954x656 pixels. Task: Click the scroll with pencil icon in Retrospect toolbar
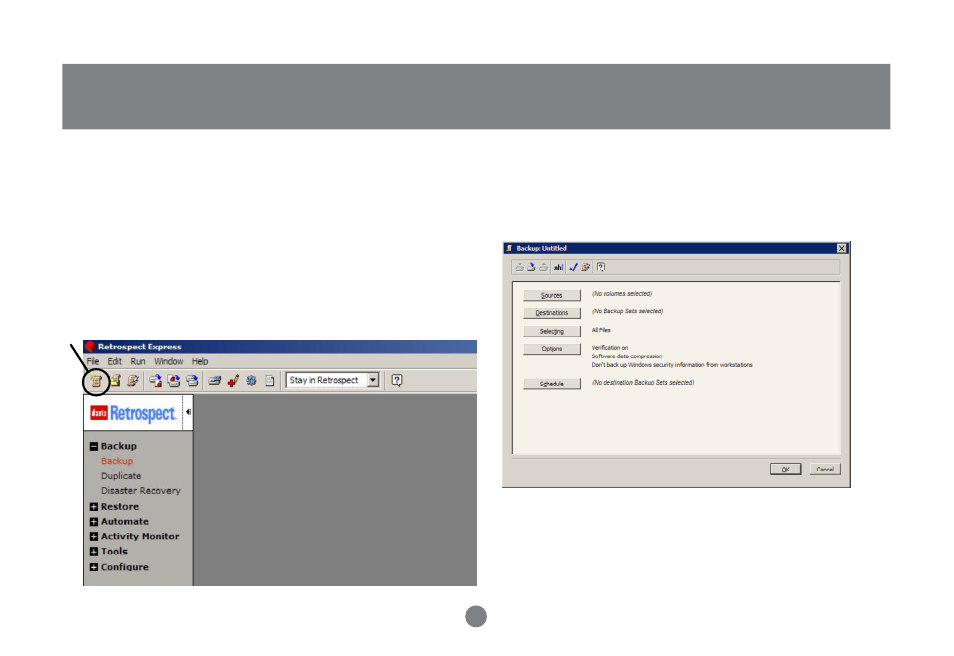pos(133,381)
